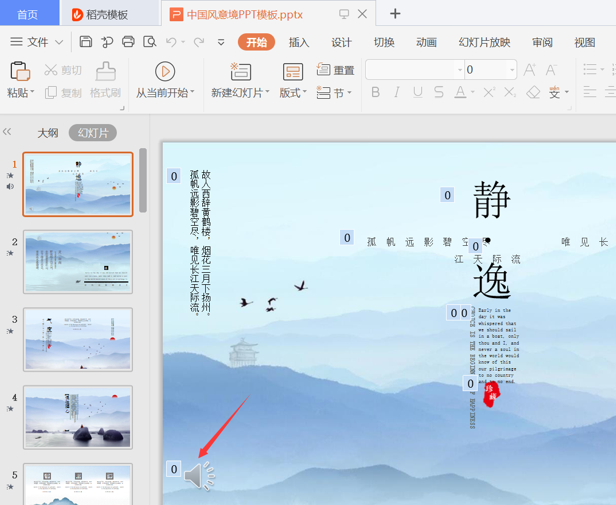Open the View (视图) tab
616x505 pixels.
click(x=585, y=42)
